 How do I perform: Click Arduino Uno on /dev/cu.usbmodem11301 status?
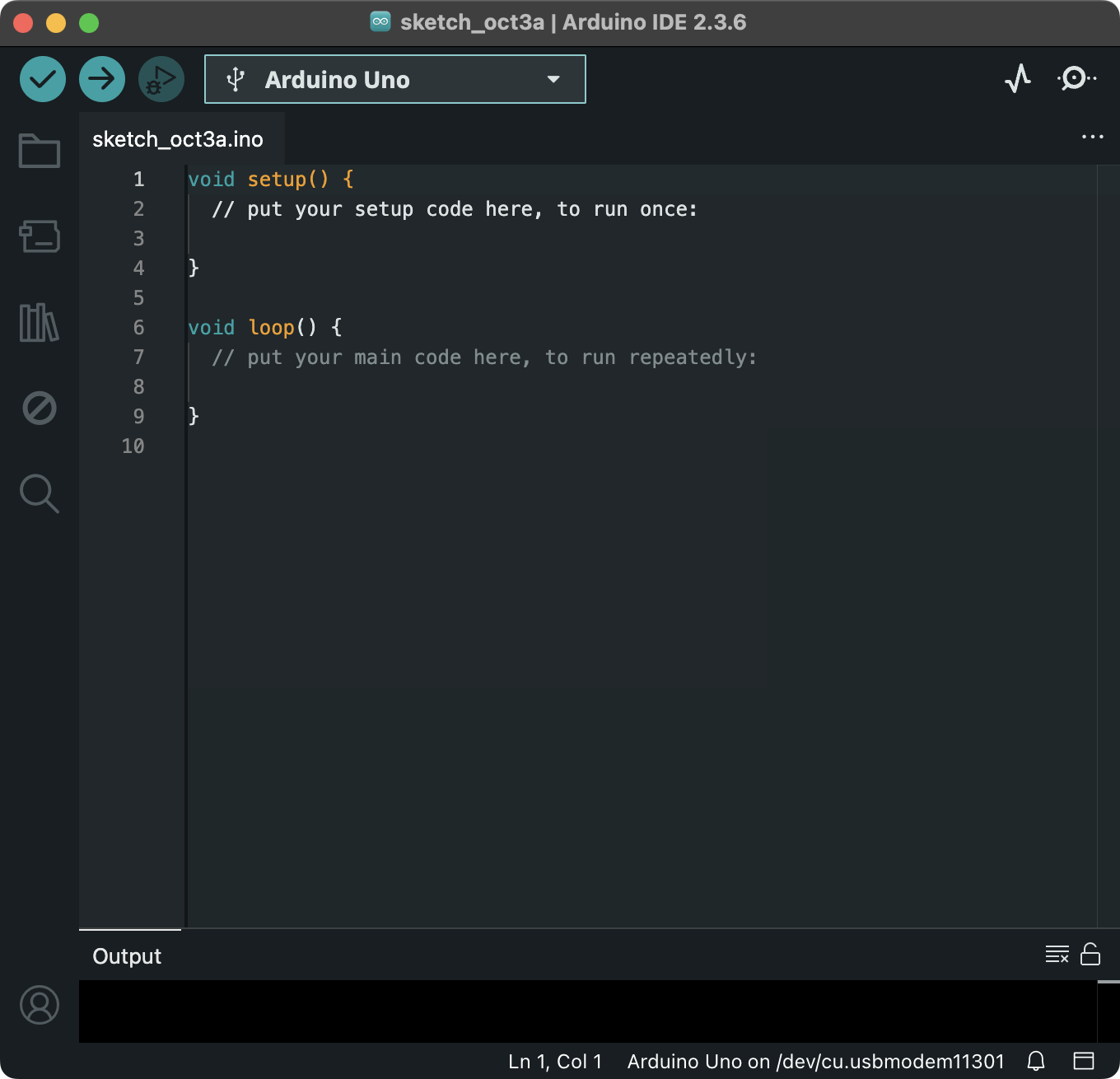click(816, 1062)
